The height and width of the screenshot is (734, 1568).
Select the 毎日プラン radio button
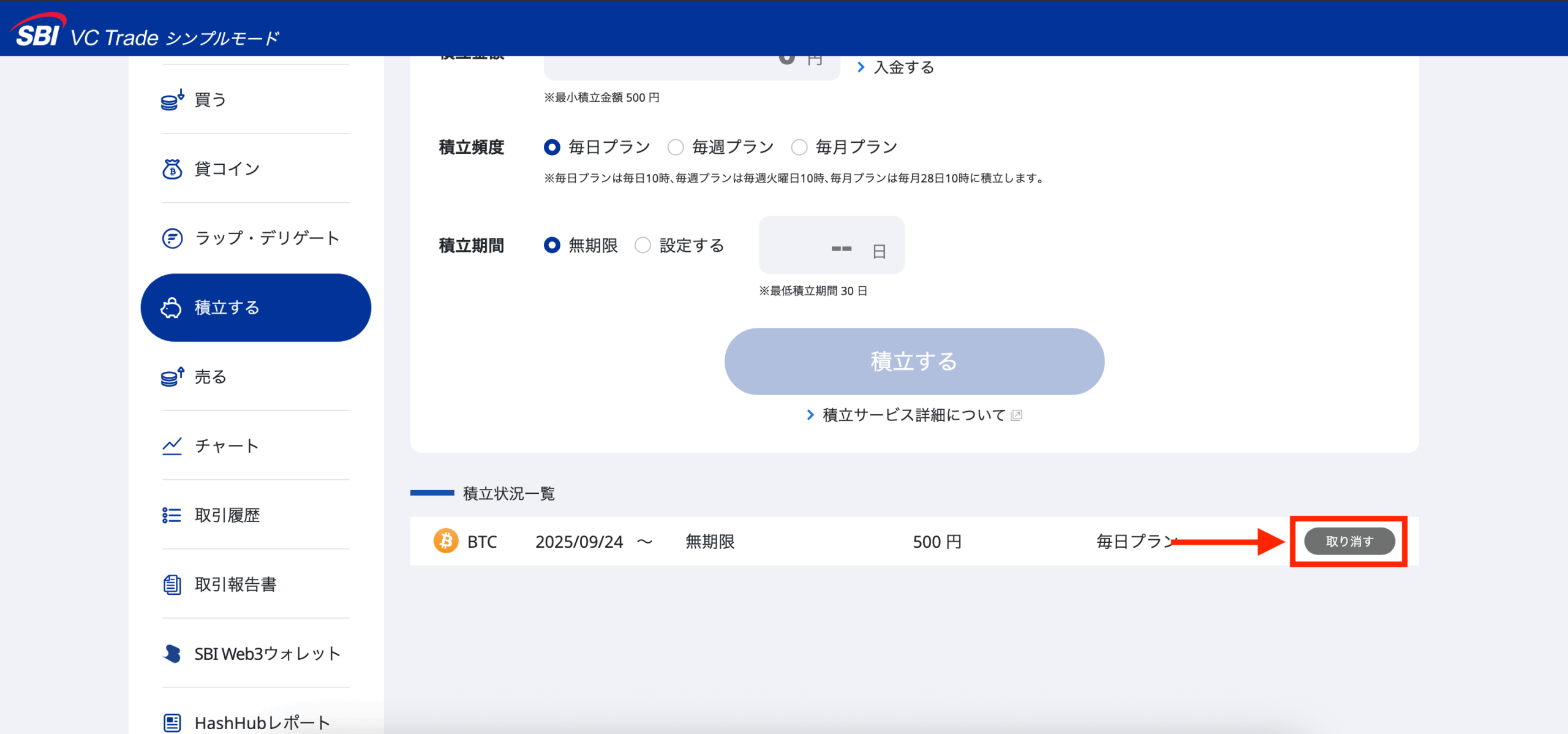tap(552, 147)
